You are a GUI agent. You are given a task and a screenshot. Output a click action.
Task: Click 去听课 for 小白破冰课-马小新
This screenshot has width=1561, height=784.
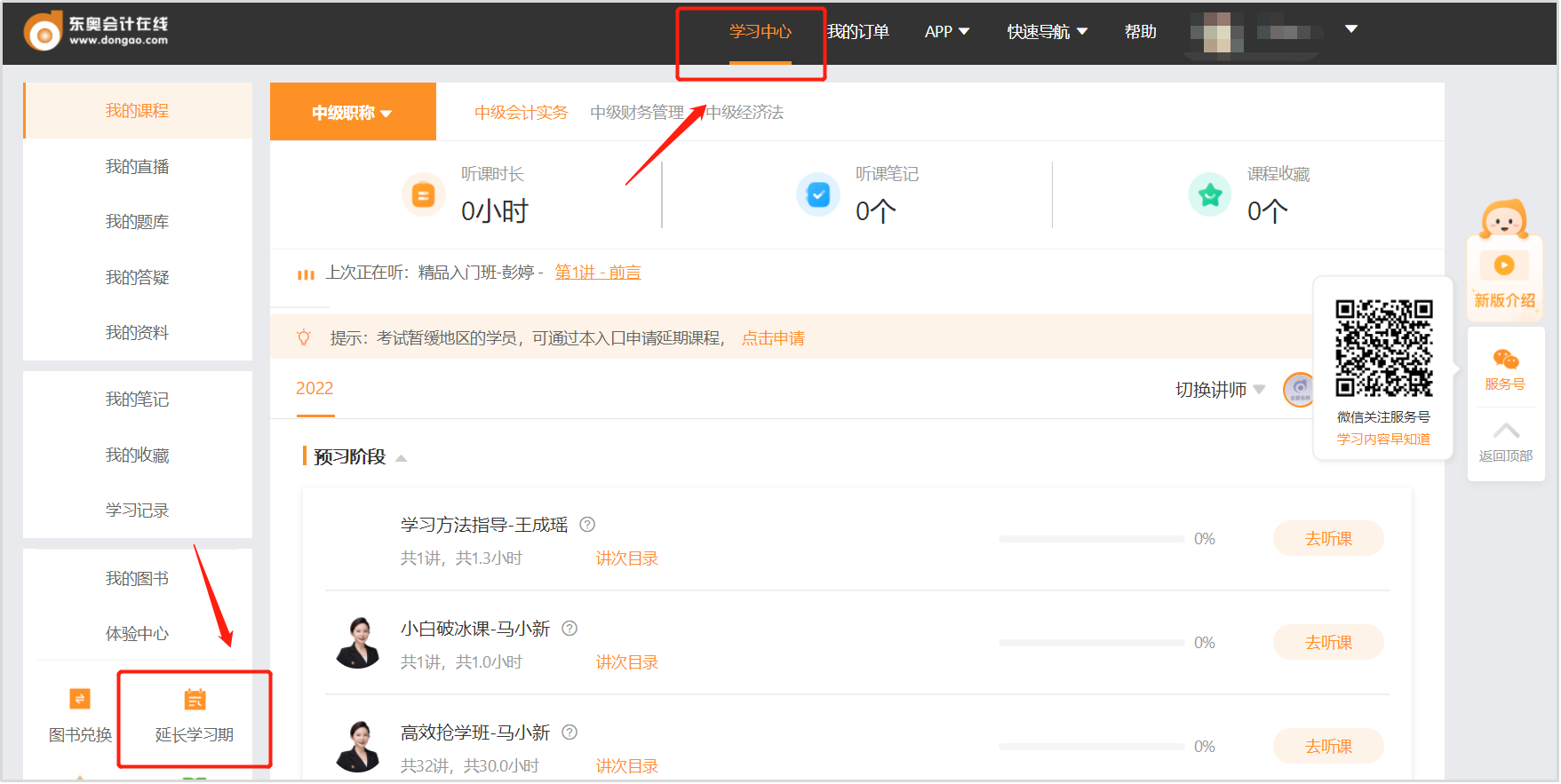point(1327,642)
